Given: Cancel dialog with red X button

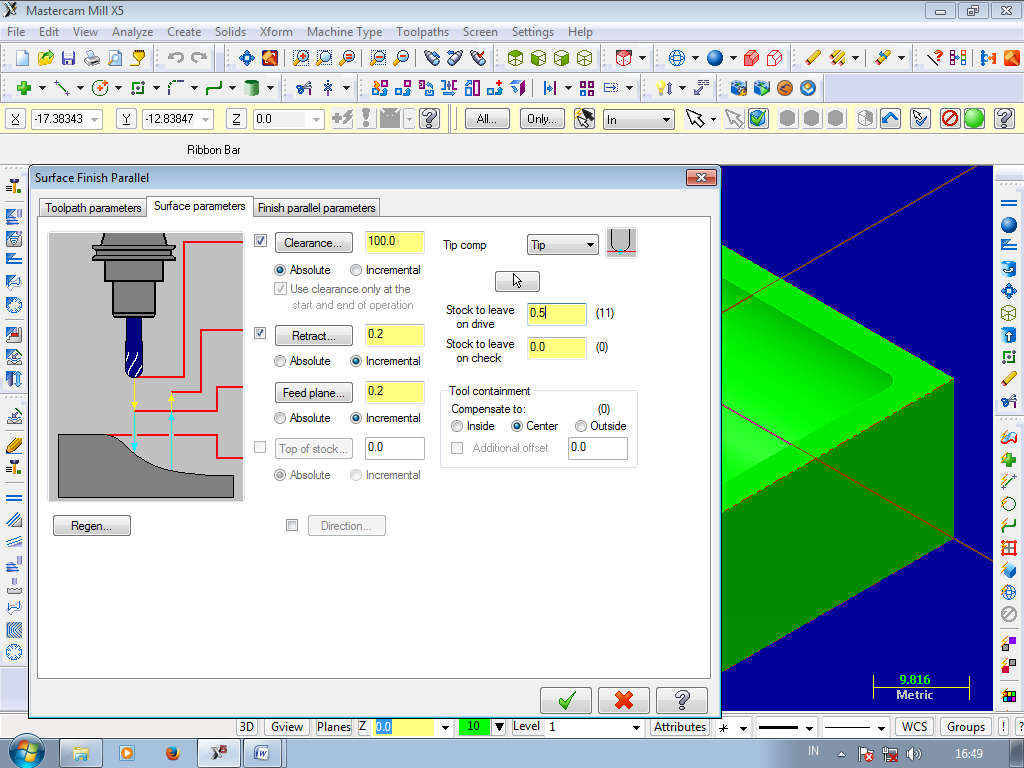Looking at the screenshot, I should click(624, 700).
